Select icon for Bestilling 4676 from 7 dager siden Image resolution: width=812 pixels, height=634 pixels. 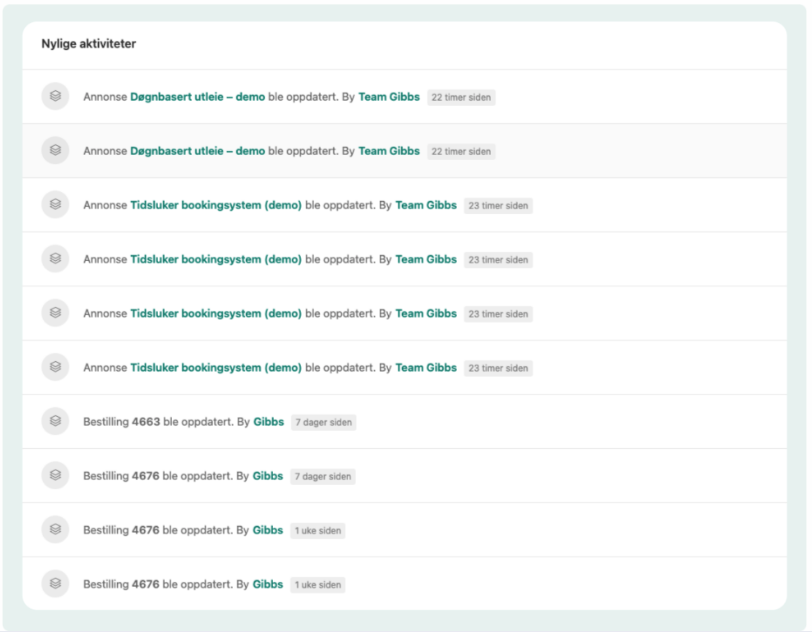(55, 476)
